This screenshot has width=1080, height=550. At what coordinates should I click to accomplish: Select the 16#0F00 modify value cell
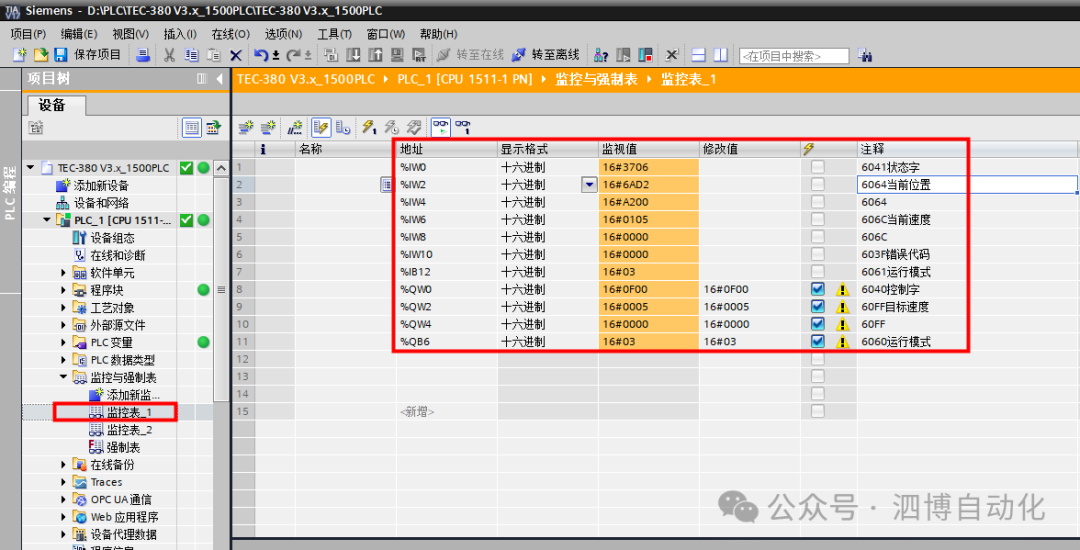click(x=749, y=289)
